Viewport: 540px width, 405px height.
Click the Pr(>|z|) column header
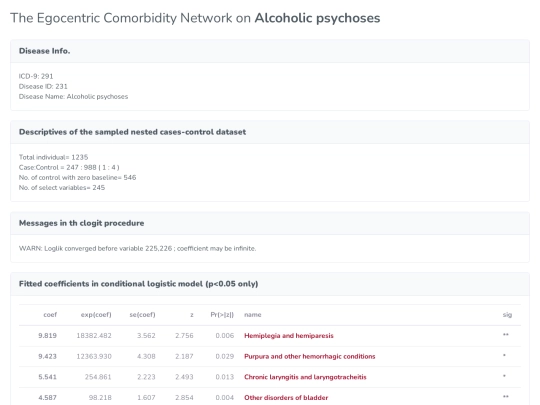click(222, 314)
